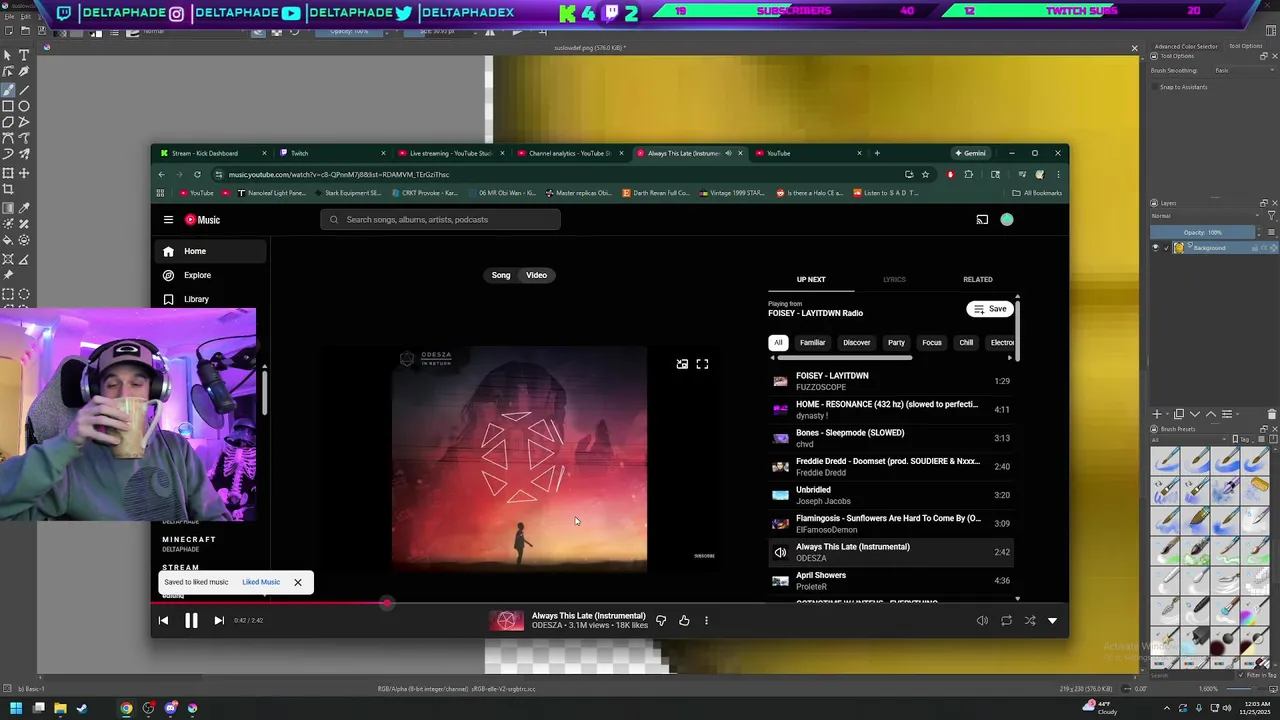Switch to Stream - Kick Dashboard tab
Image resolution: width=1280 pixels, height=720 pixels.
pos(214,153)
